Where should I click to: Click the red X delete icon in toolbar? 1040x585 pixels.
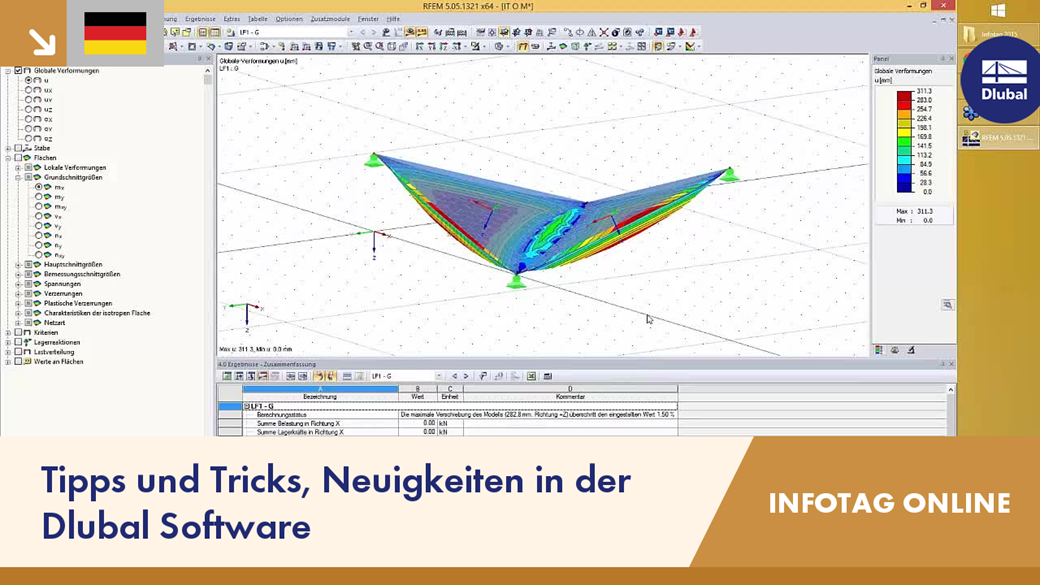[604, 32]
